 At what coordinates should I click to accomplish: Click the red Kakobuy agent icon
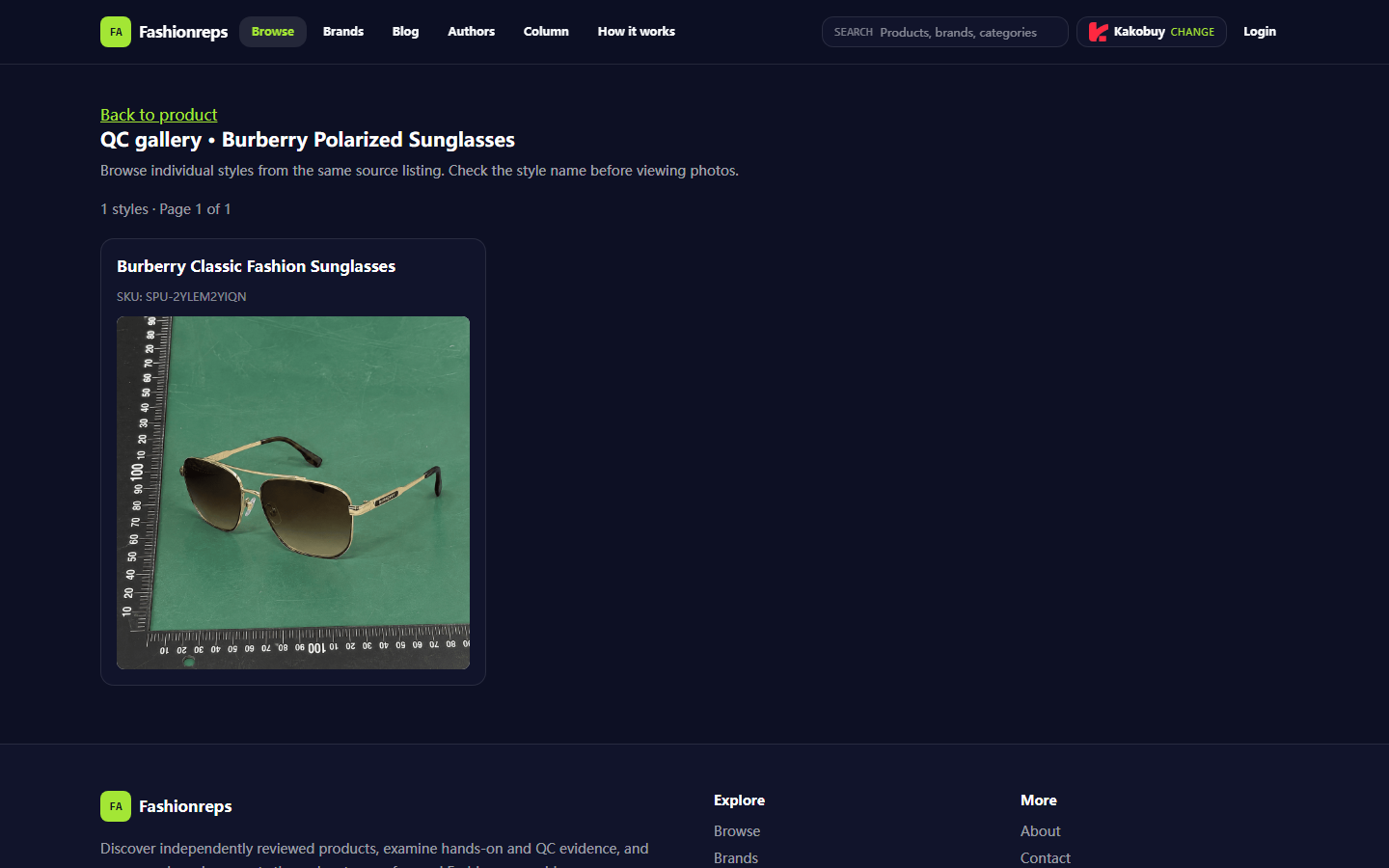click(1099, 32)
